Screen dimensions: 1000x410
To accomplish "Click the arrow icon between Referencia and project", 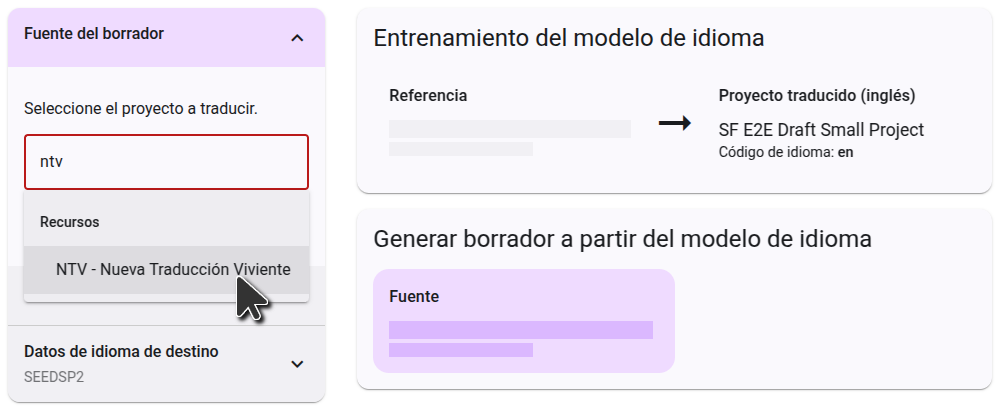I will (675, 124).
